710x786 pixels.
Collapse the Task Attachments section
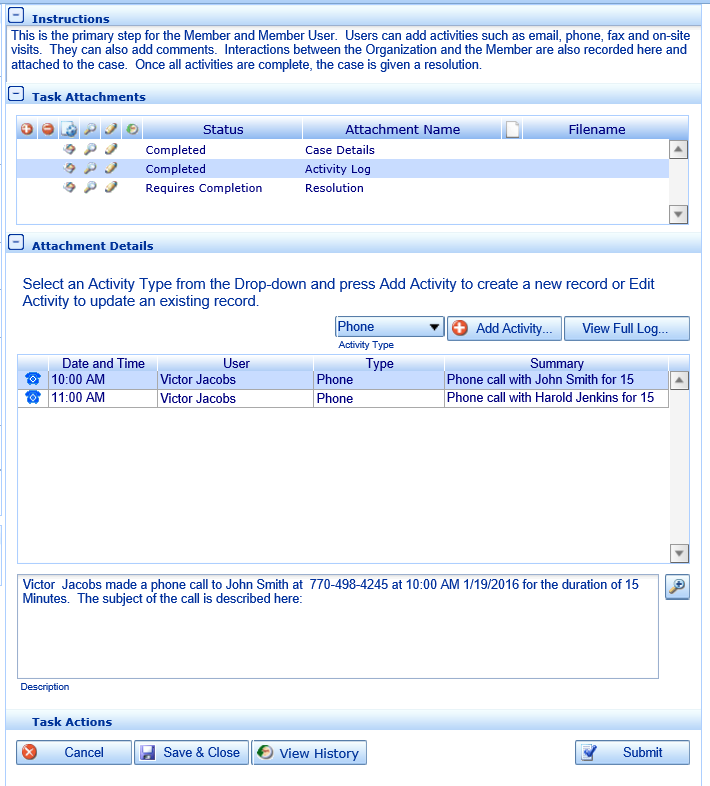tap(16, 94)
